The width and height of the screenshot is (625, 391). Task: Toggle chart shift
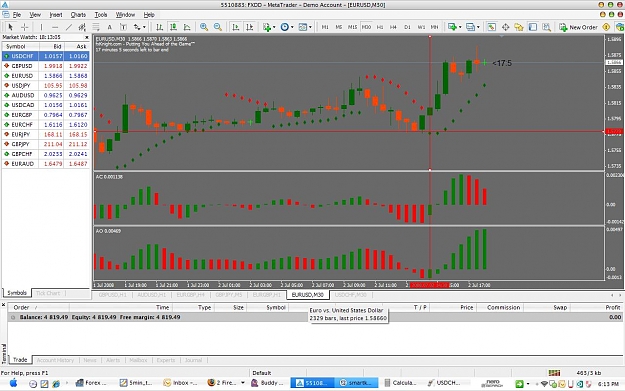(250, 27)
